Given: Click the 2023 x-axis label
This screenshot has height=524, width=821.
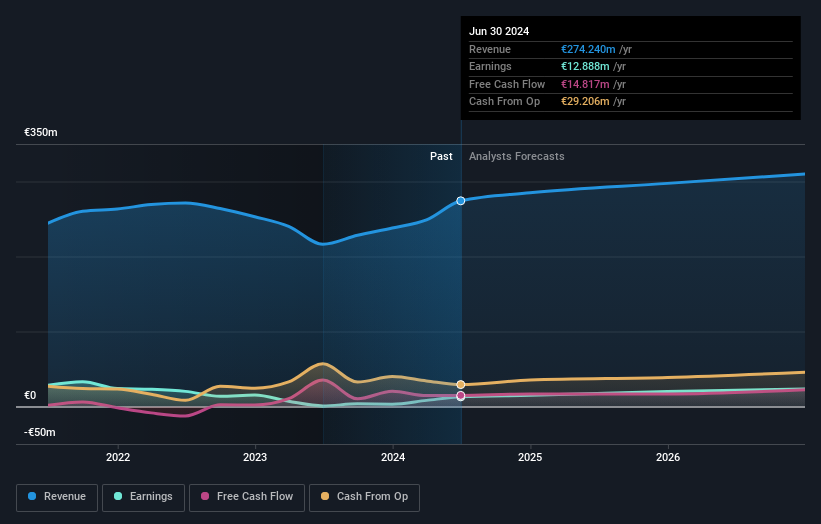Looking at the screenshot, I should [x=255, y=457].
